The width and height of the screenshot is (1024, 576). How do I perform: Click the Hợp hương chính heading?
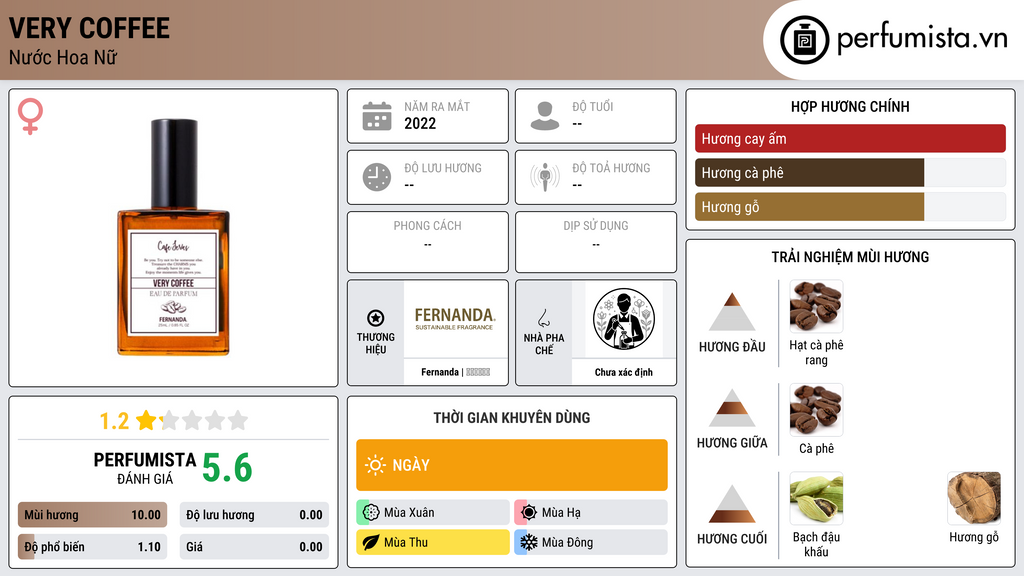pyautogui.click(x=850, y=106)
